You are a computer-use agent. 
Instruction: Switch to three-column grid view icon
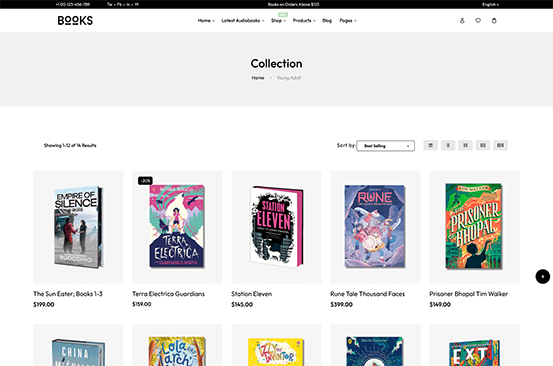tap(483, 145)
